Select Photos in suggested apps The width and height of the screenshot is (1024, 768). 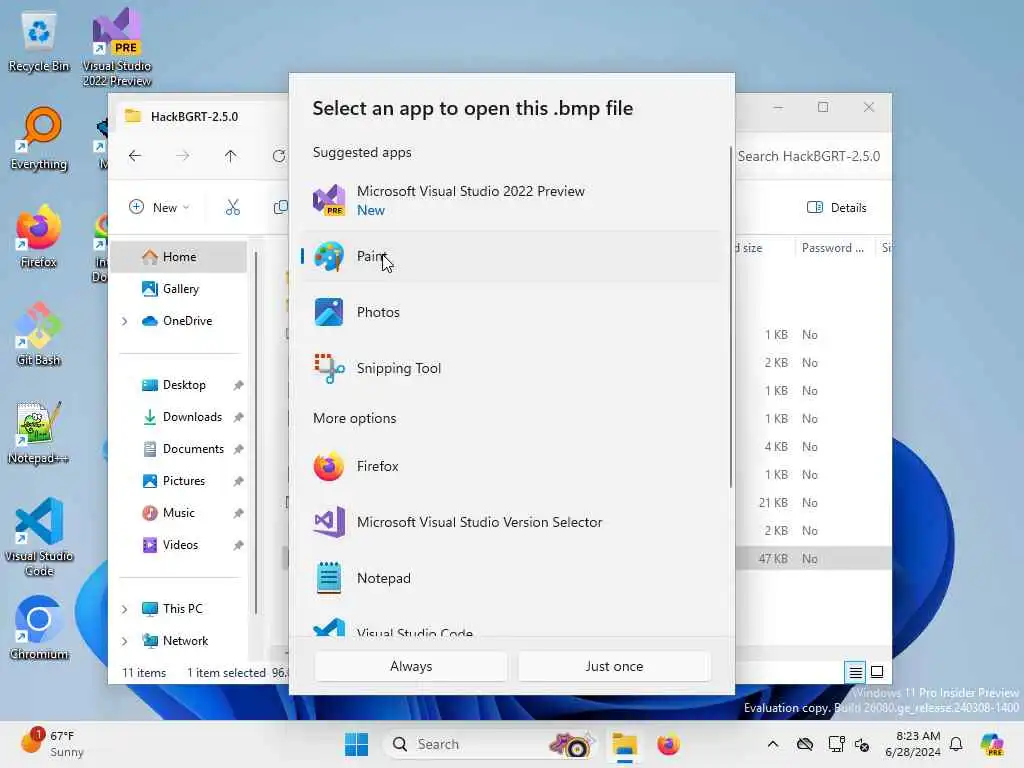tap(512, 312)
